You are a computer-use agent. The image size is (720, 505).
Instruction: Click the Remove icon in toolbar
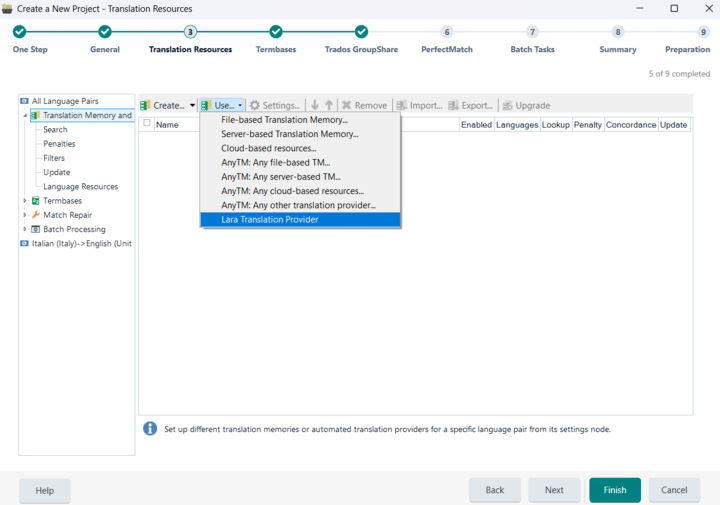347,105
